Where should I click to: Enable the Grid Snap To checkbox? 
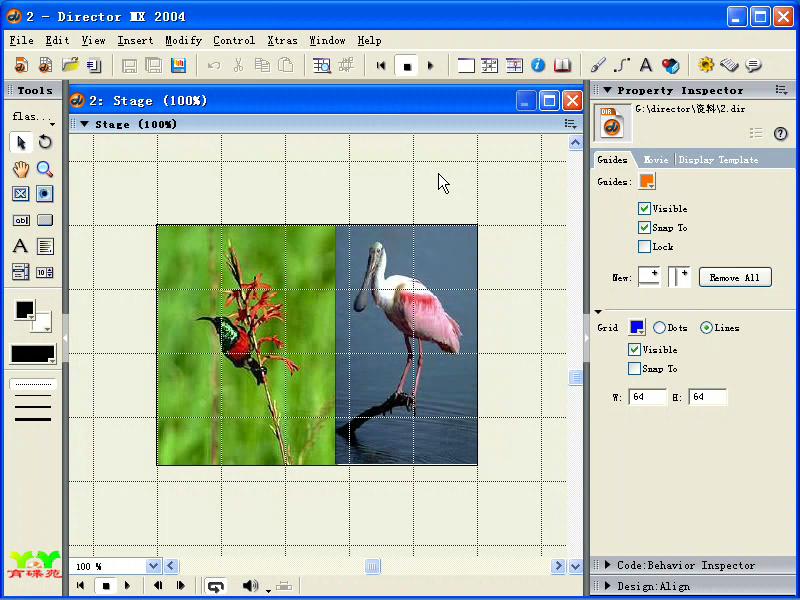(x=634, y=368)
